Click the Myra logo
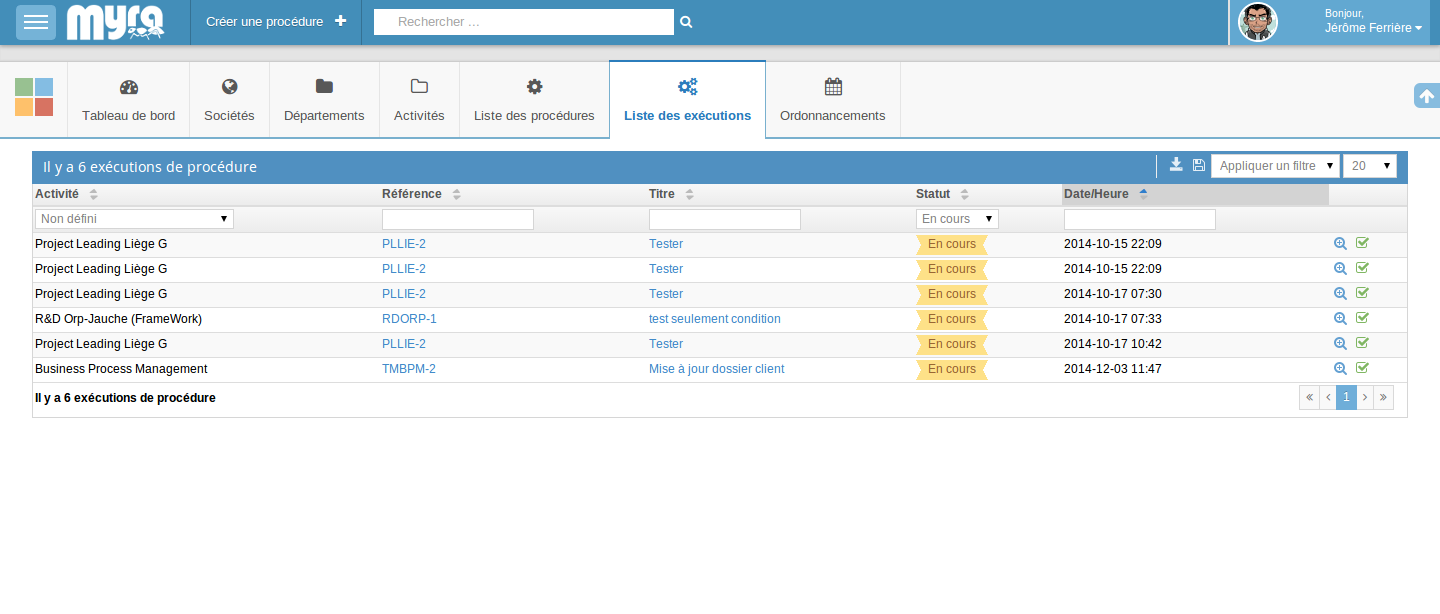The width and height of the screenshot is (1440, 614). (115, 22)
